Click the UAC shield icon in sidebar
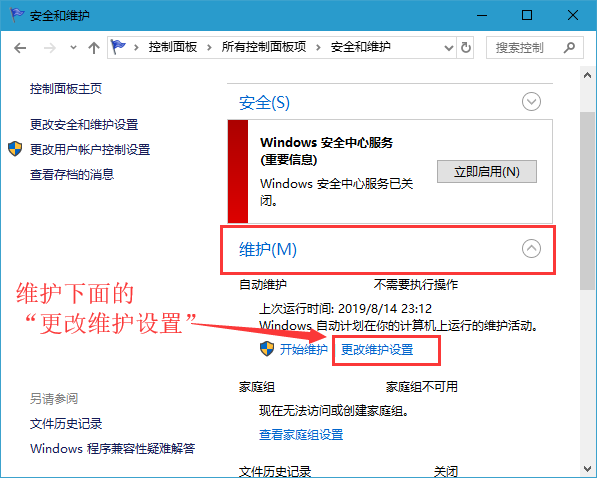The width and height of the screenshot is (597, 478). [15, 149]
